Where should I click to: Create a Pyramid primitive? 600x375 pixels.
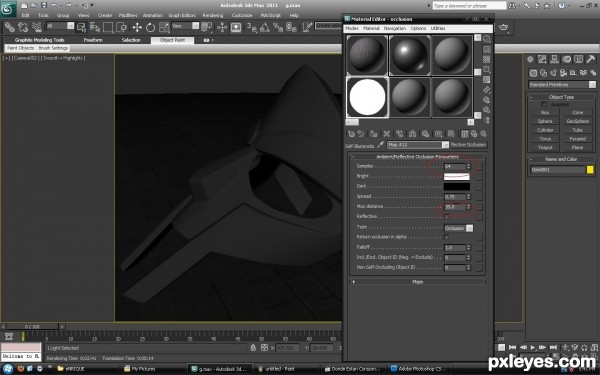(x=577, y=139)
